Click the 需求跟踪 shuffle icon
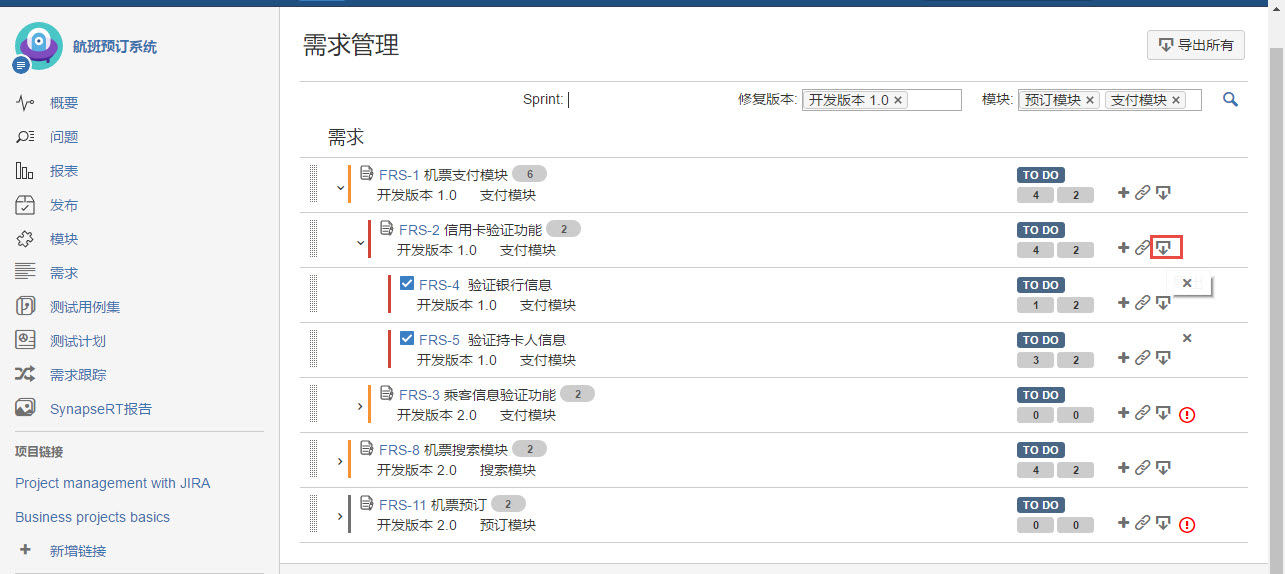This screenshot has width=1285, height=574. (26, 374)
